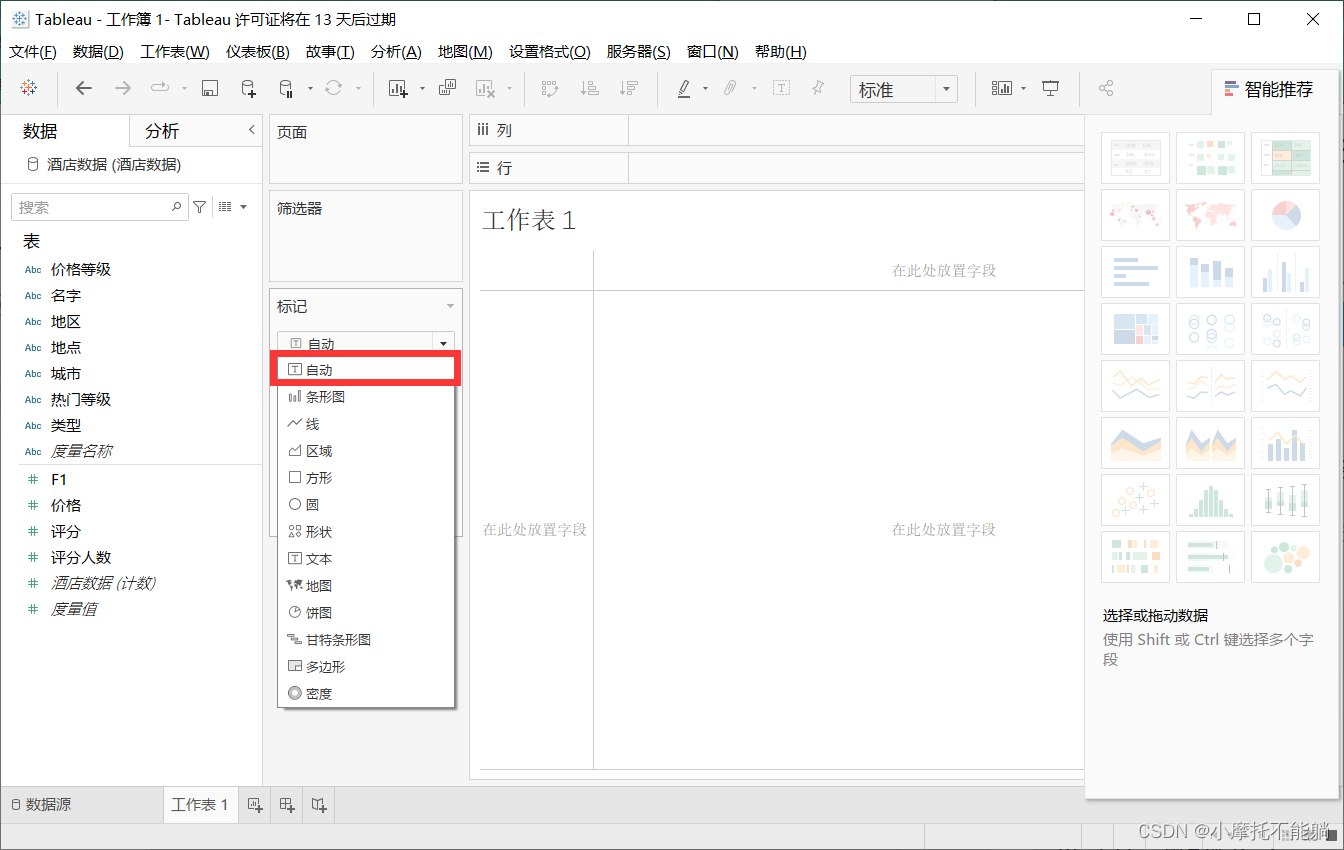1344x850 pixels.
Task: Select 密度 mark type in the list
Action: [x=366, y=694]
